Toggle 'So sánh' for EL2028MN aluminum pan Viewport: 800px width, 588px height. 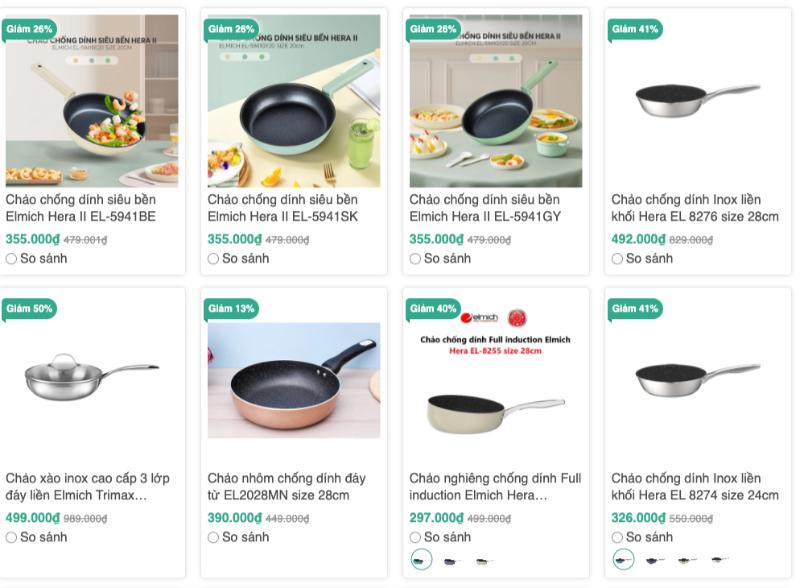click(x=214, y=538)
